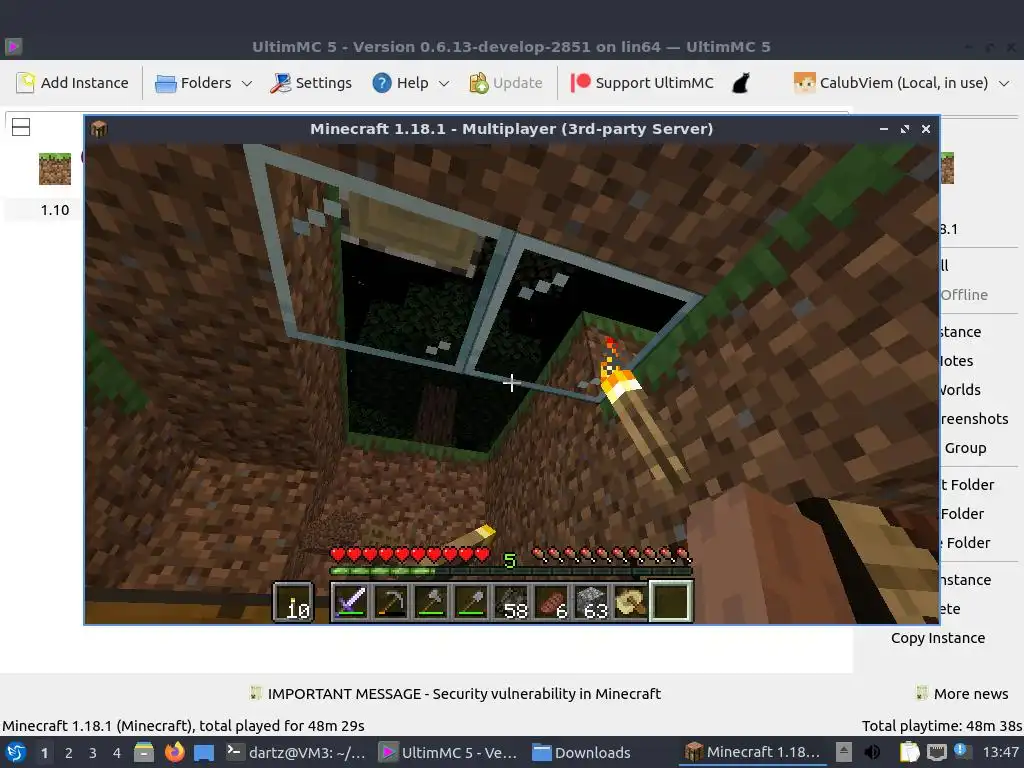Click the eject media tray icon
Image resolution: width=1024 pixels, height=768 pixels.
(844, 752)
